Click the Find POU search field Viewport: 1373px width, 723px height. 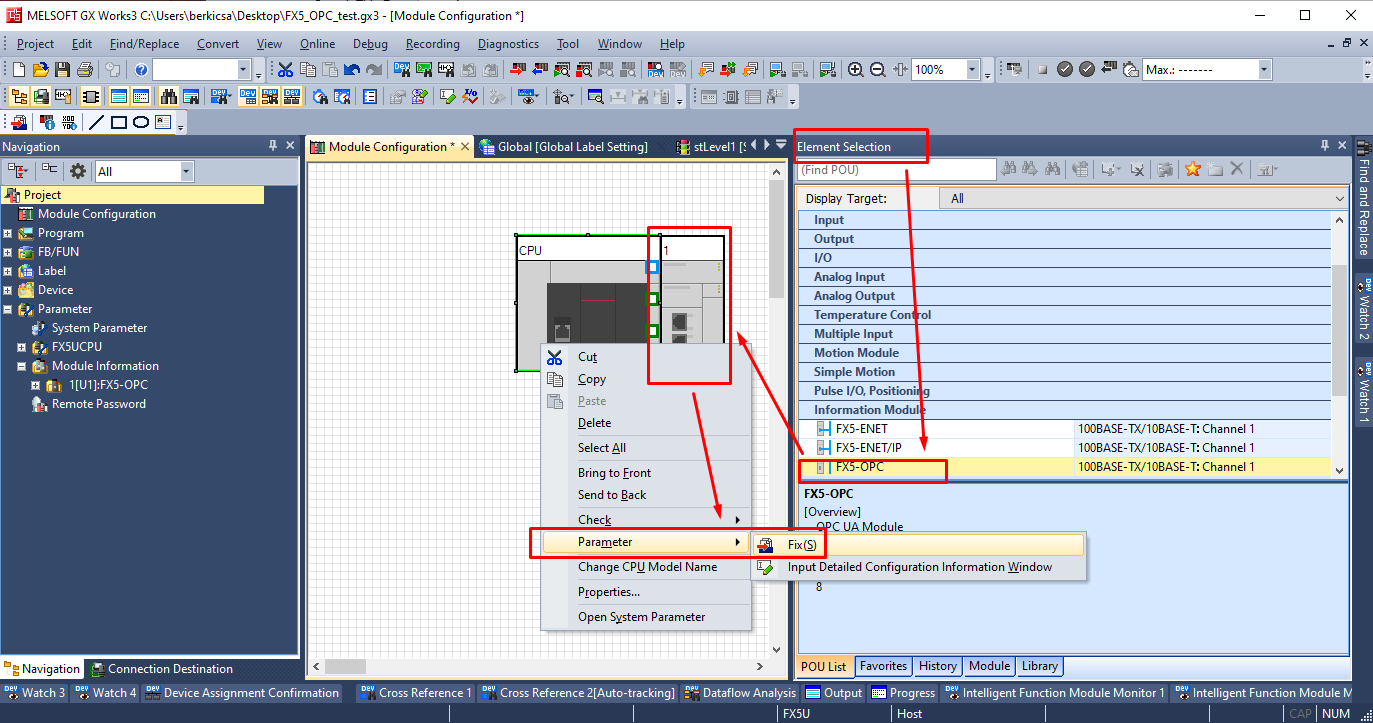tap(896, 170)
